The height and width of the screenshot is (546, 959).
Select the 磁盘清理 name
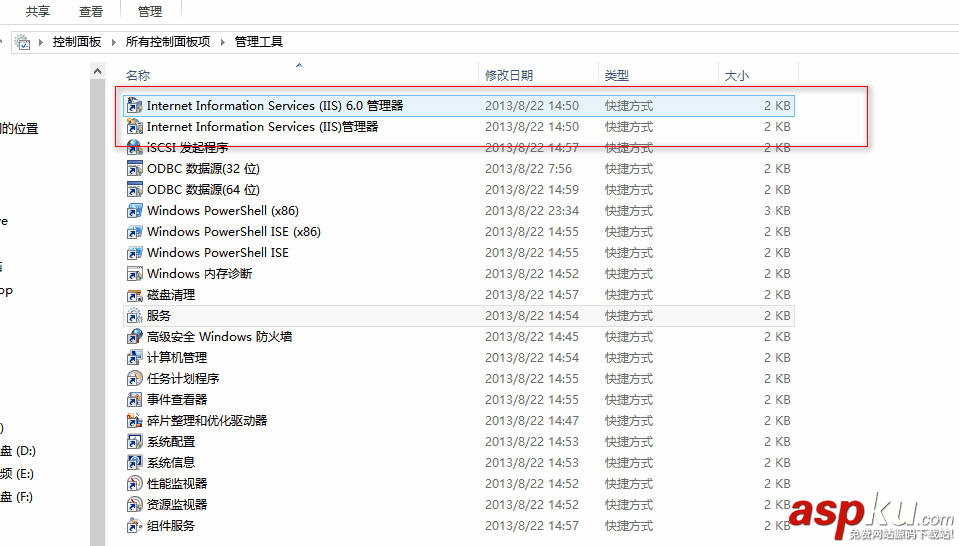(x=171, y=295)
